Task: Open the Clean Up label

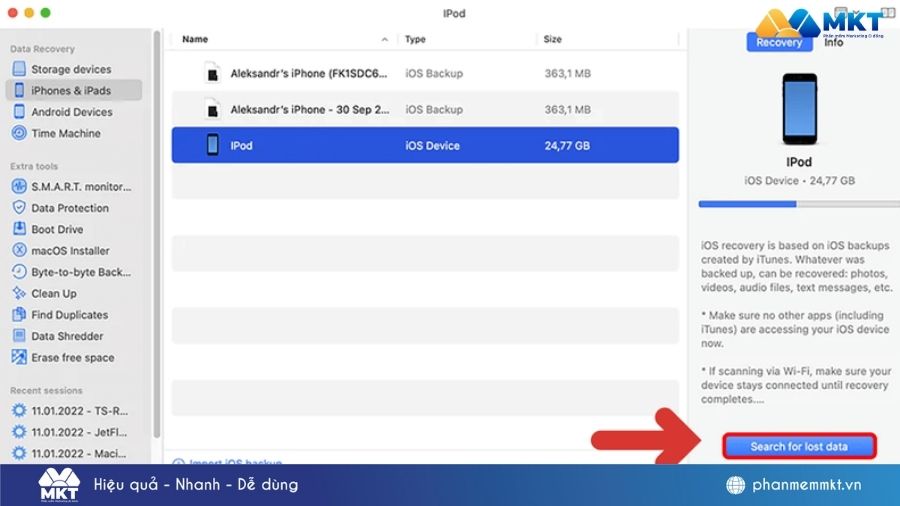Action: [x=54, y=293]
